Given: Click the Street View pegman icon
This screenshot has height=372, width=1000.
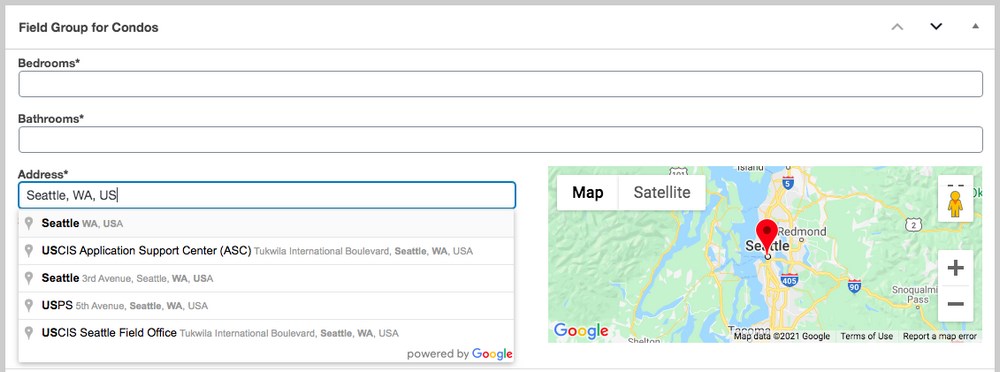Looking at the screenshot, I should click(955, 203).
